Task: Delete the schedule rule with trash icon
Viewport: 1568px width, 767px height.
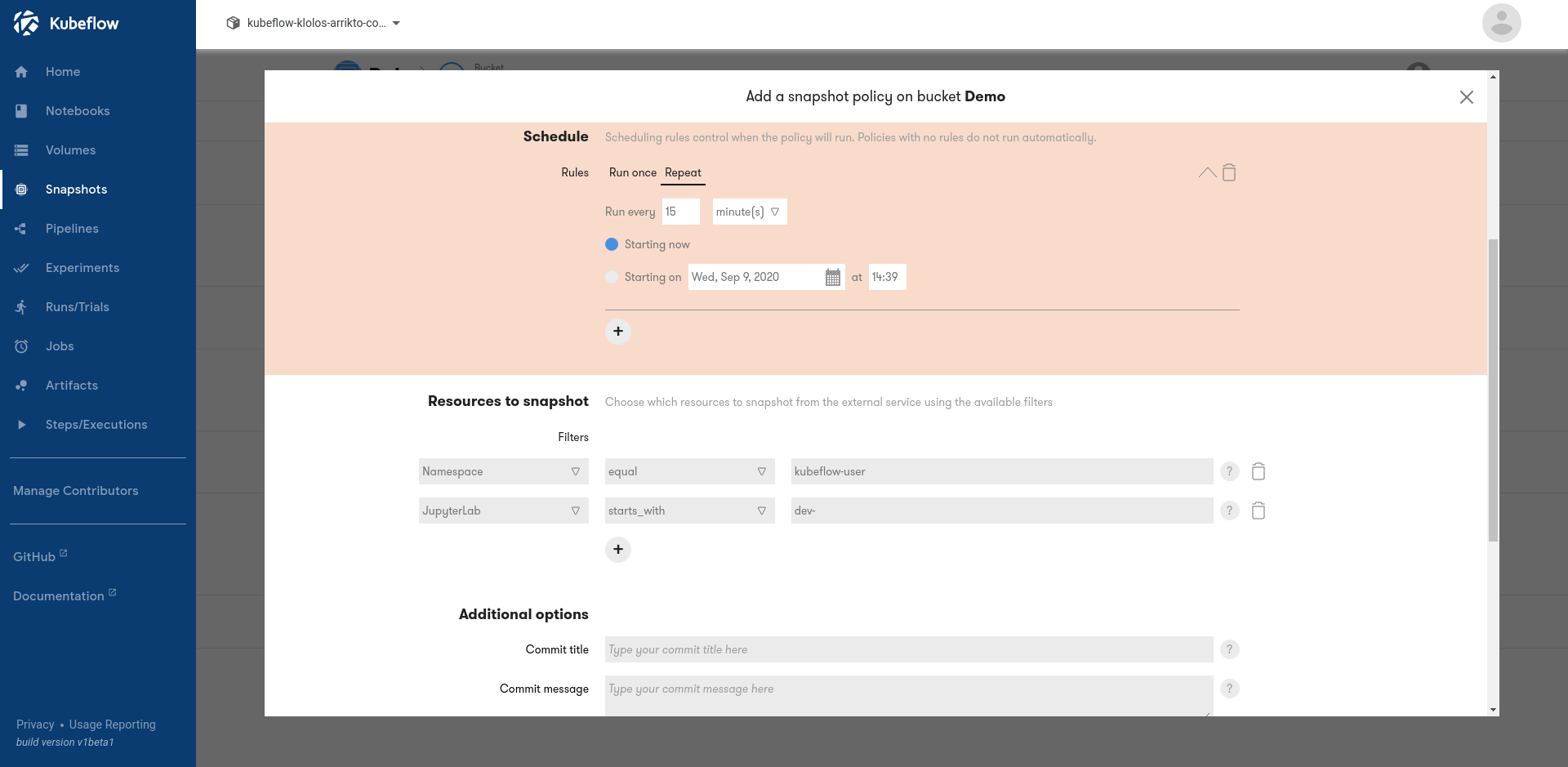Action: (x=1229, y=172)
